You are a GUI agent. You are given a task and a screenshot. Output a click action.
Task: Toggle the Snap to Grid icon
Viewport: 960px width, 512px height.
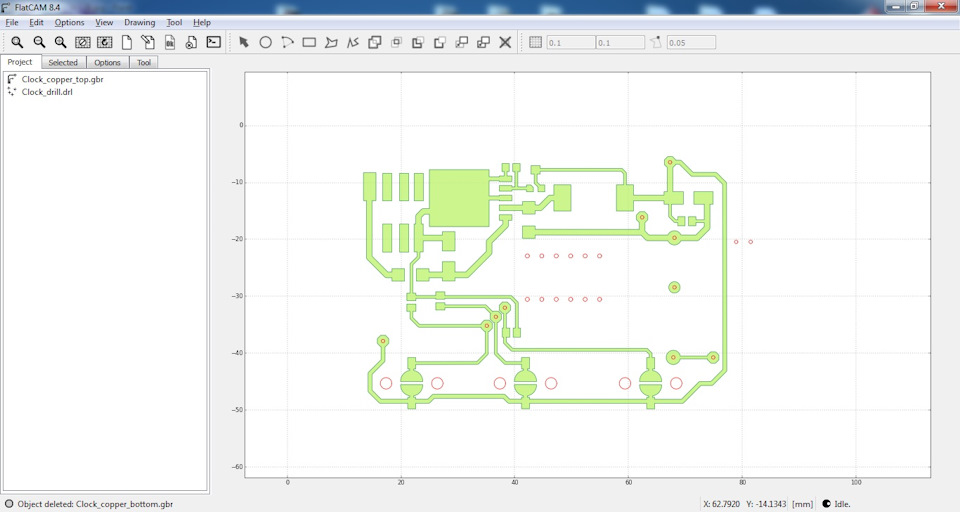(x=536, y=42)
